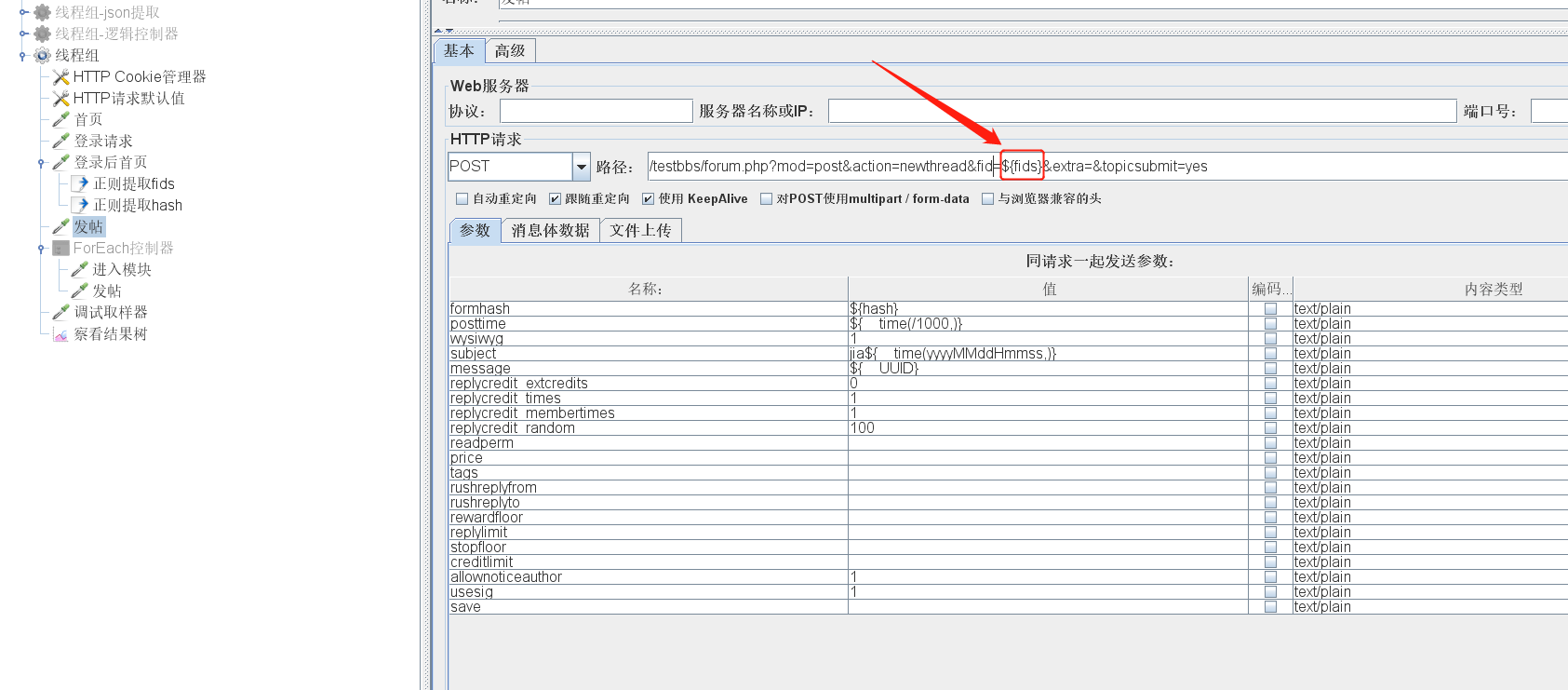Viewport: 1568px width, 690px height.
Task: Select 首页 in the tree
Action: 88,119
